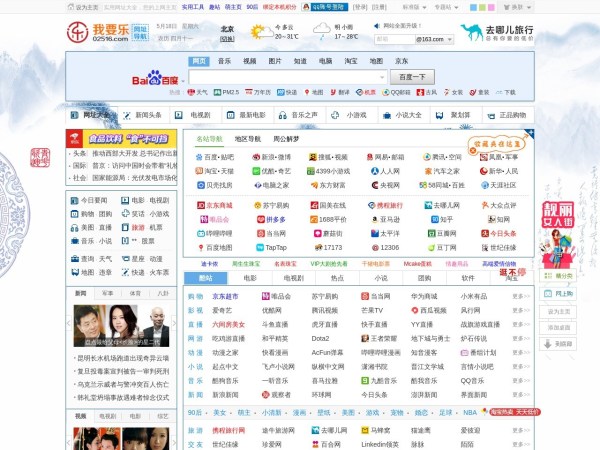This screenshot has width=600, height=450.
Task: Open the 12306 railway site link
Action: pyautogui.click(x=385, y=248)
